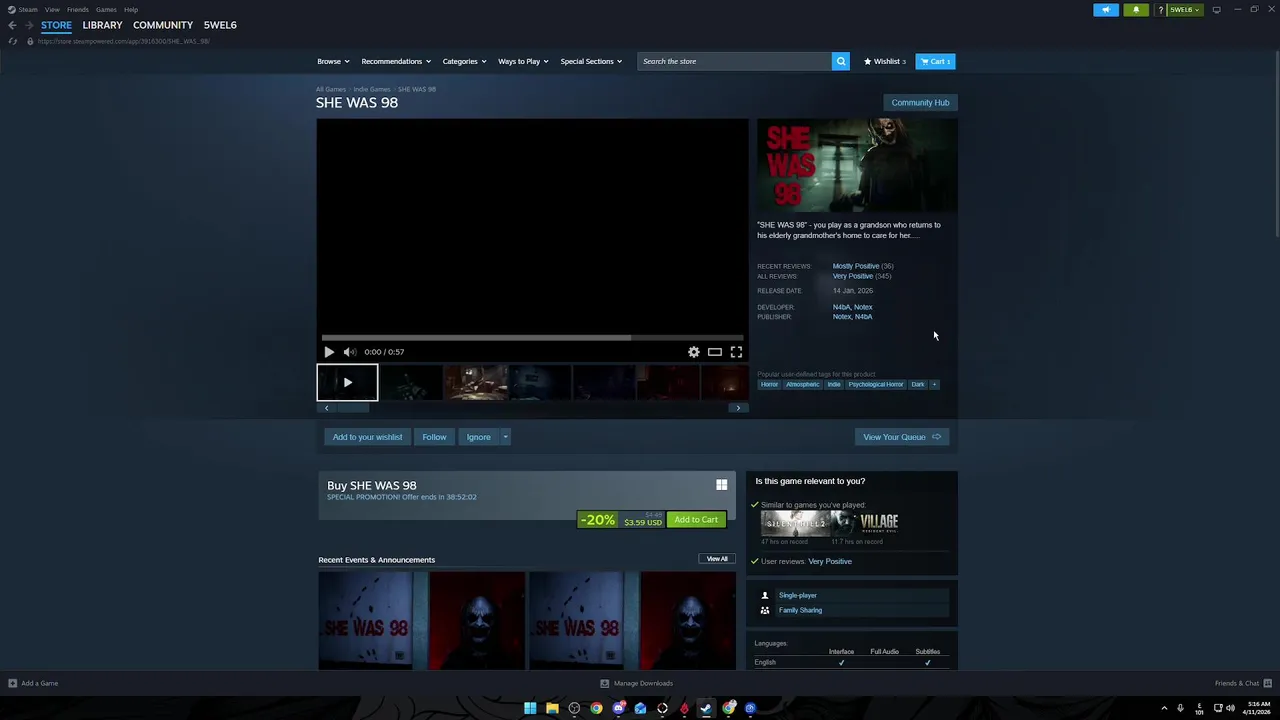Switch to the STORE tab

[56, 25]
